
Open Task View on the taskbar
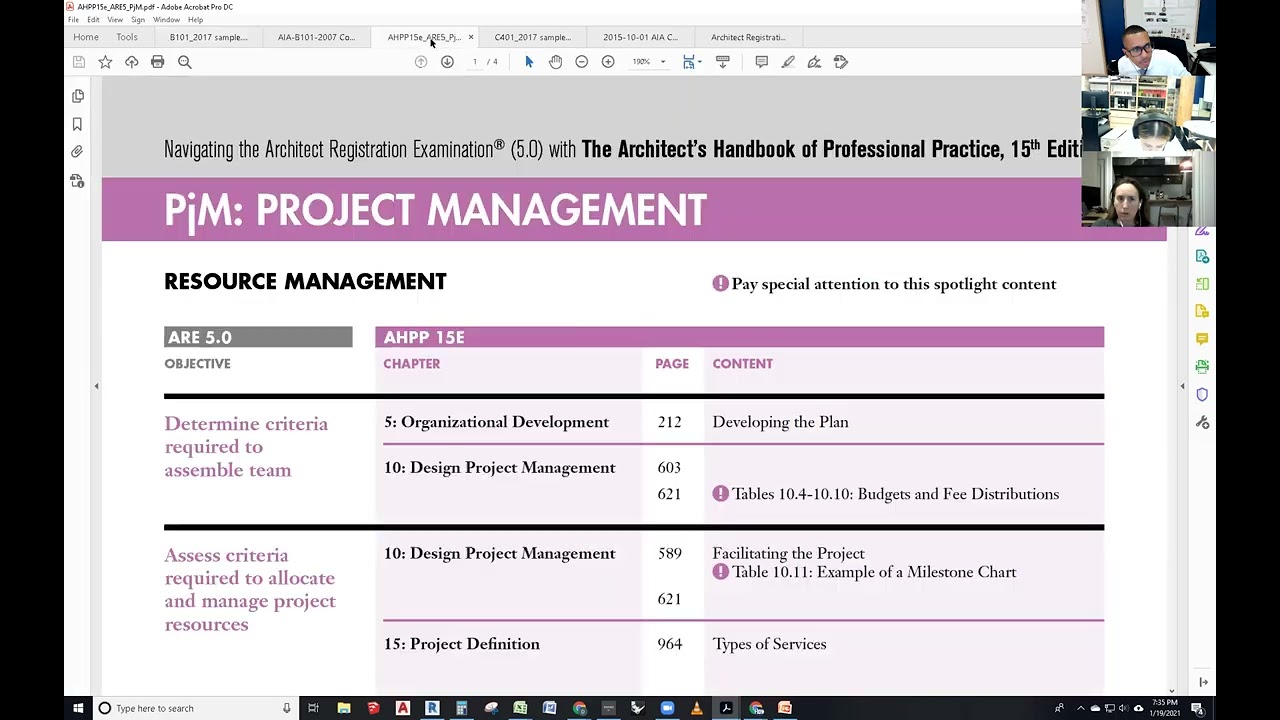(x=313, y=708)
